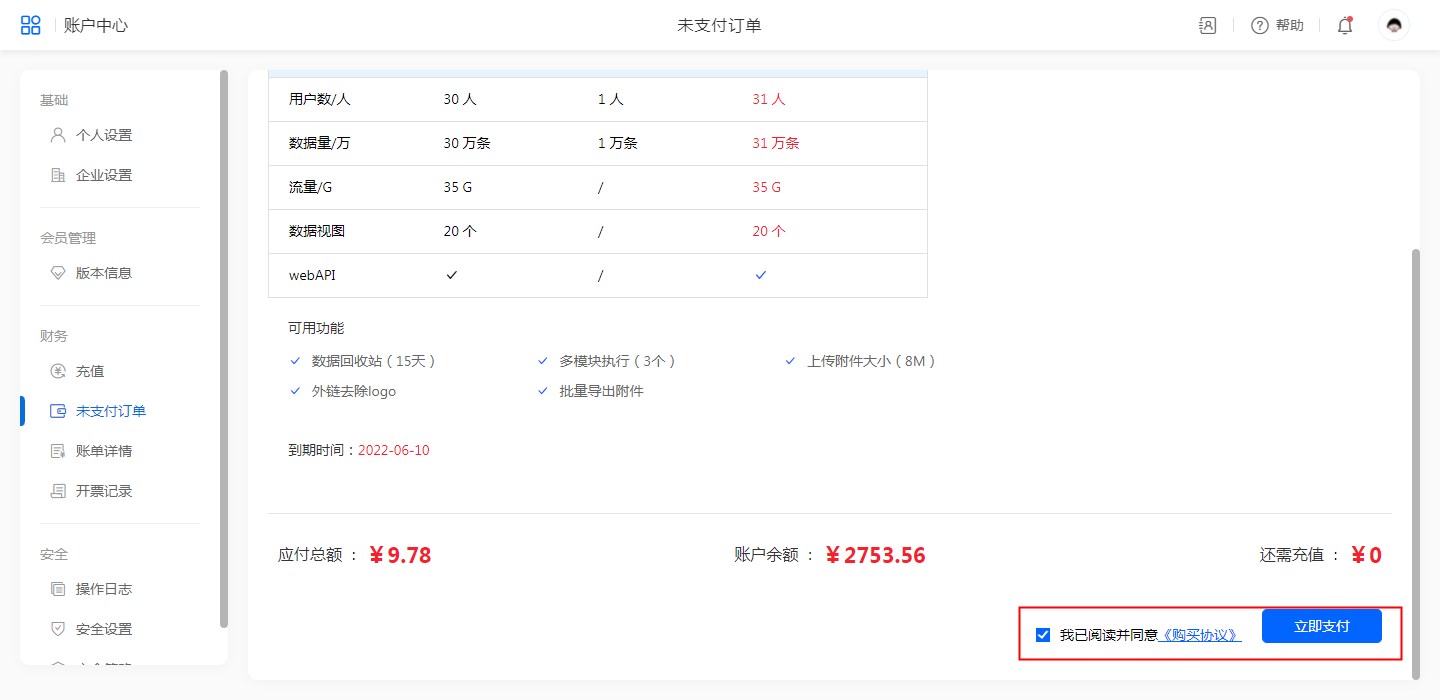The image size is (1440, 700).
Task: Click the 版本信息 diamond icon
Action: [x=58, y=273]
